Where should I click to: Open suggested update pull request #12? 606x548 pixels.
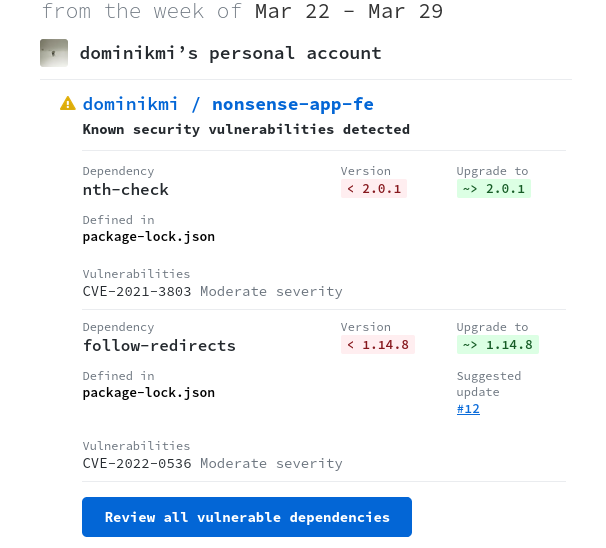pyautogui.click(x=468, y=409)
